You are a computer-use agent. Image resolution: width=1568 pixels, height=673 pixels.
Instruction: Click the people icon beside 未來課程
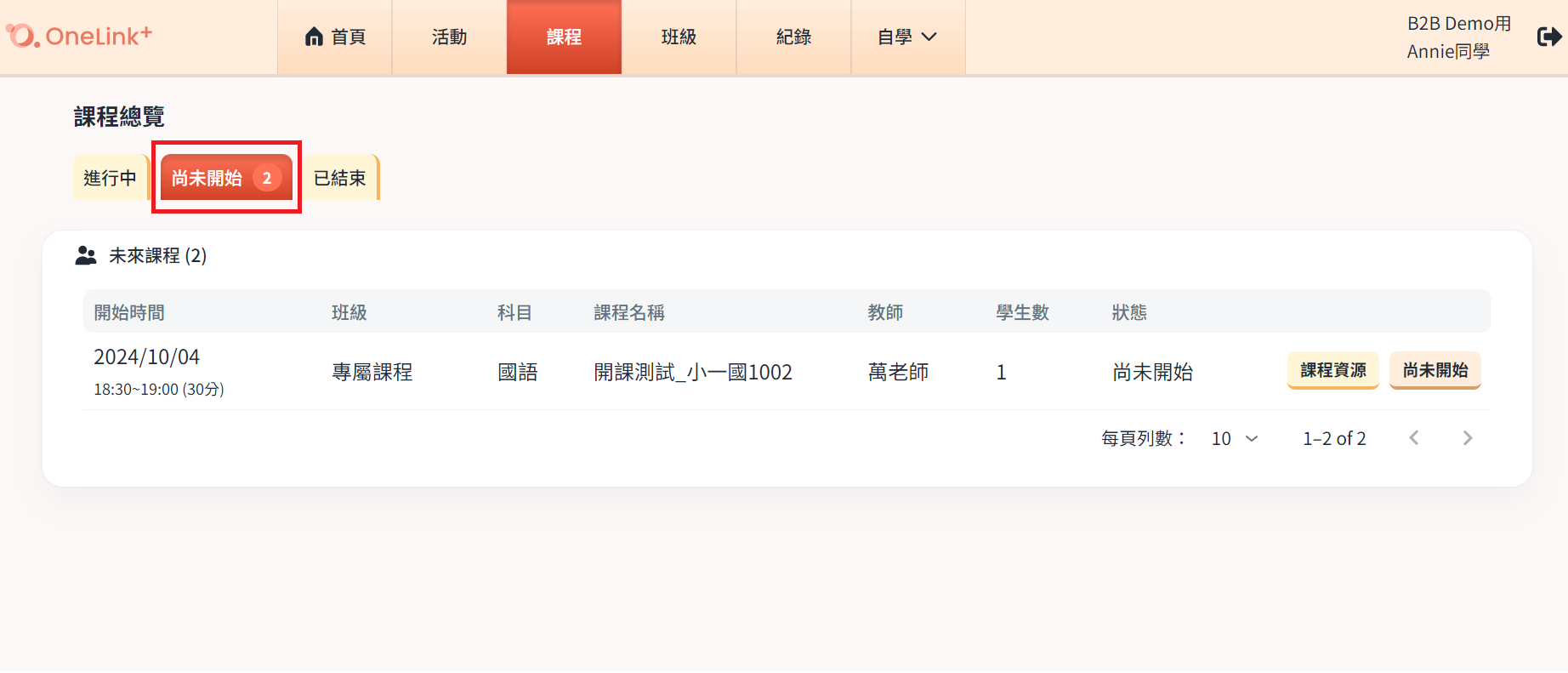click(86, 255)
